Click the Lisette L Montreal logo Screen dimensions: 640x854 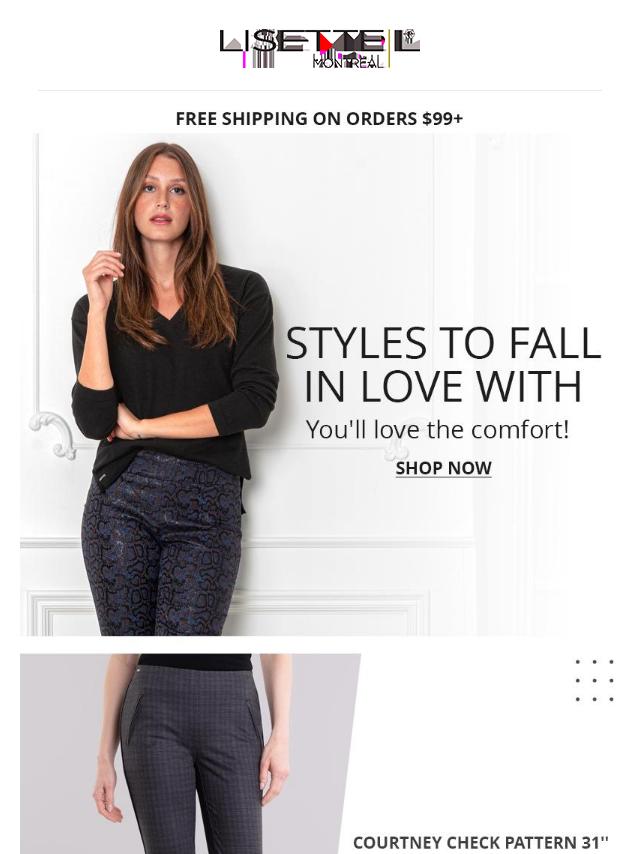coord(320,48)
